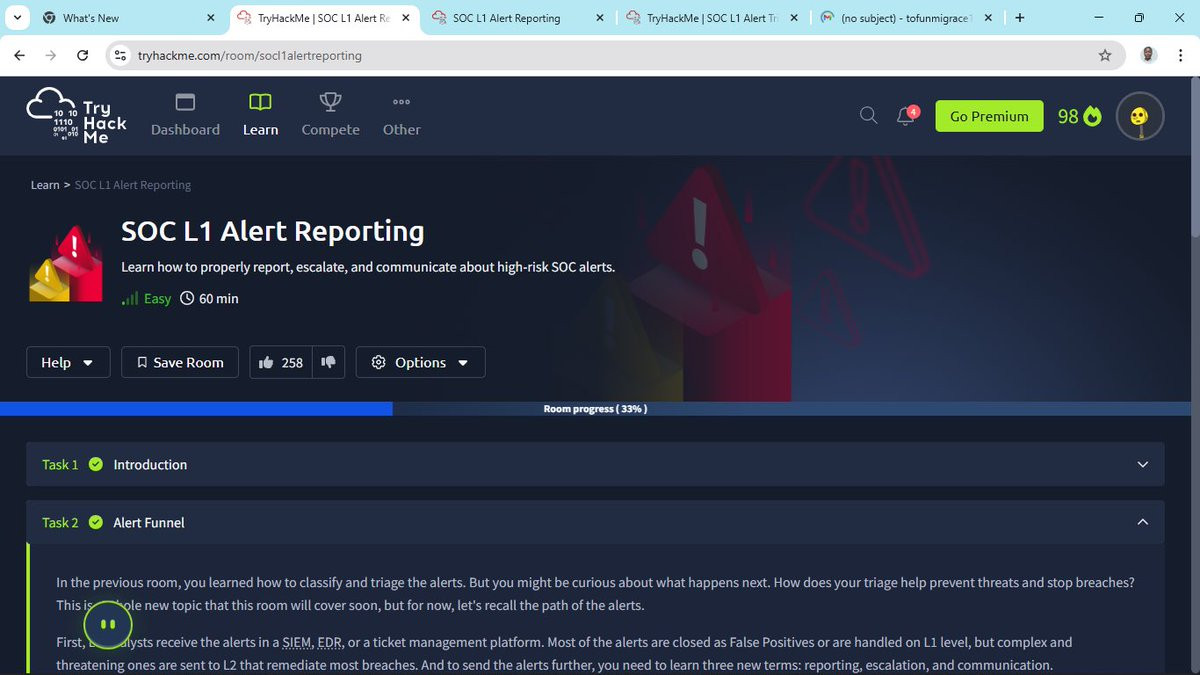Viewport: 1200px width, 675px height.
Task: Open the Learn book icon
Action: tap(260, 102)
